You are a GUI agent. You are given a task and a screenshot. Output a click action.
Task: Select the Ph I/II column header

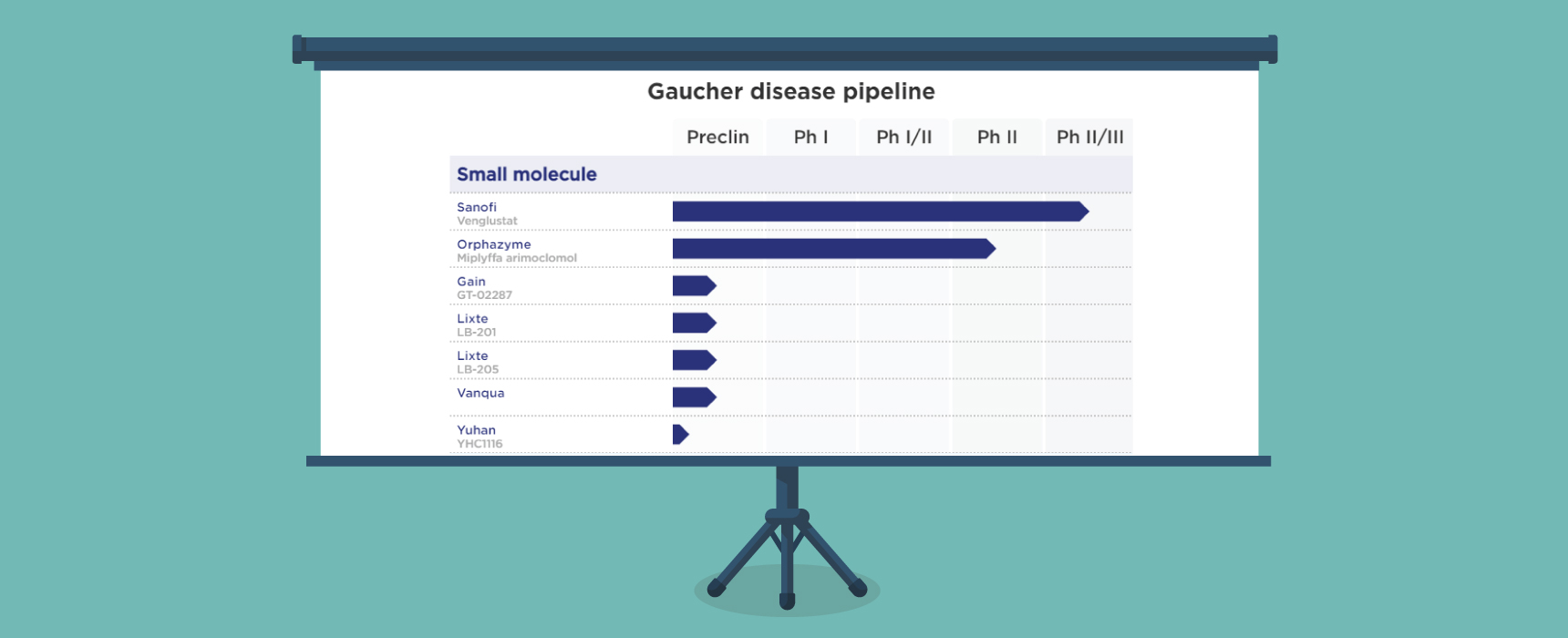pyautogui.click(x=903, y=137)
